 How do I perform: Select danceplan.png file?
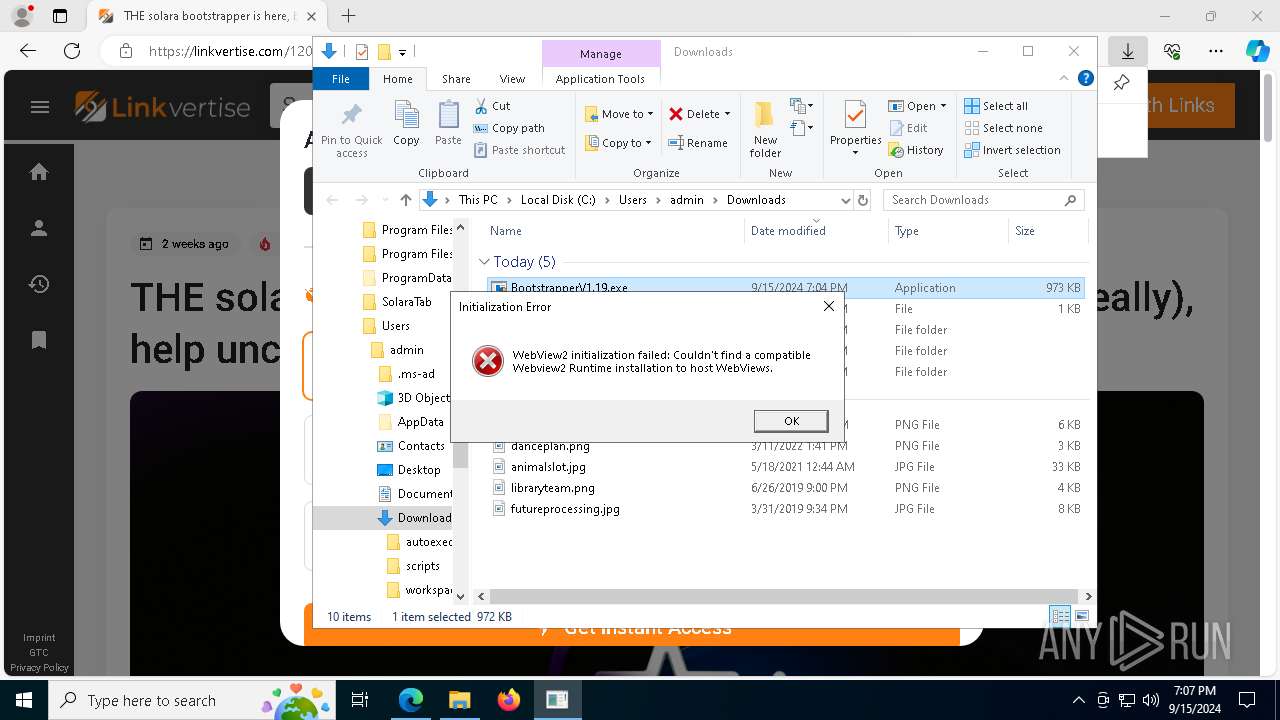[x=550, y=446]
